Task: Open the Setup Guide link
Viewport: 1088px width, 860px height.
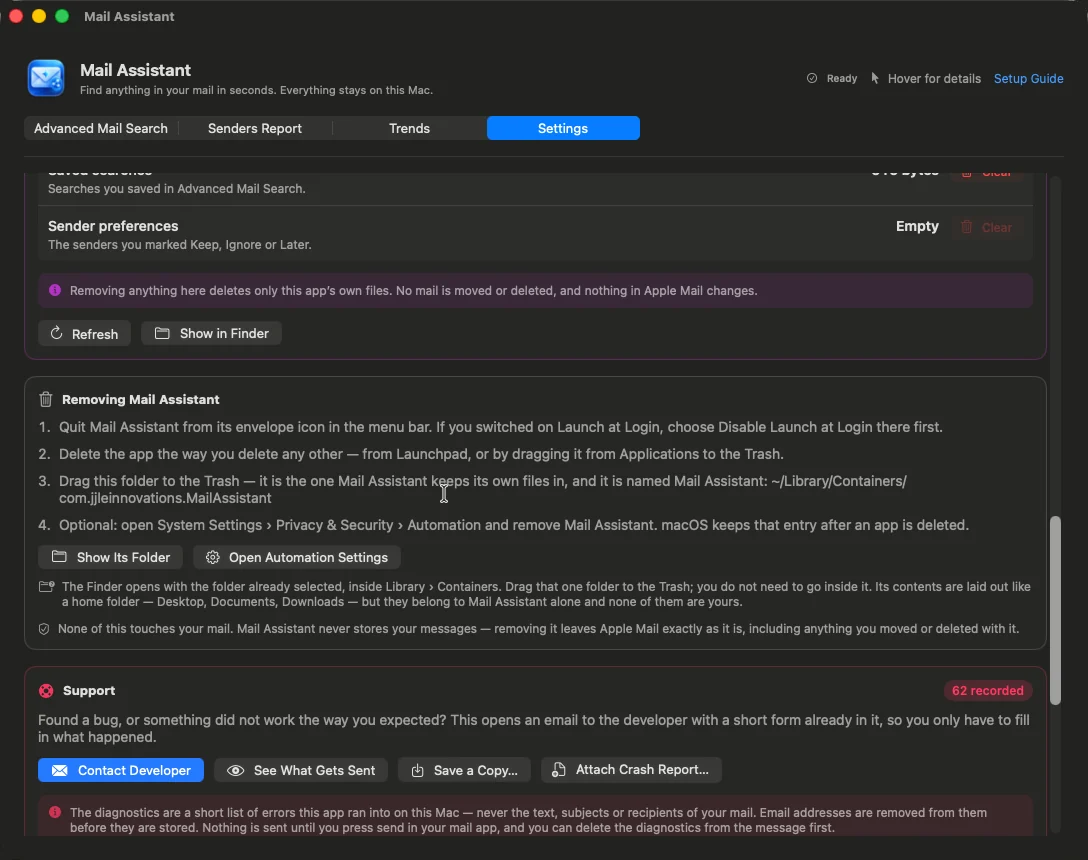Action: tap(1028, 78)
